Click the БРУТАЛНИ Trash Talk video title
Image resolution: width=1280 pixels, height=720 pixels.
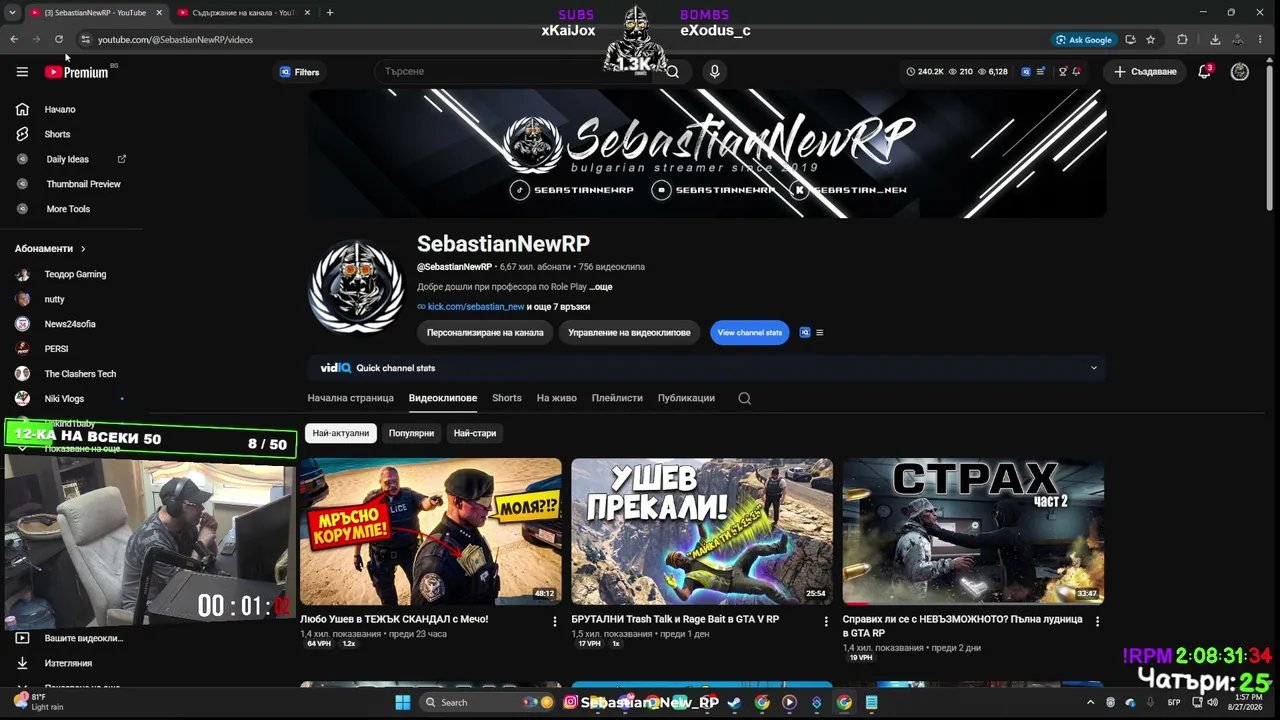[675, 619]
